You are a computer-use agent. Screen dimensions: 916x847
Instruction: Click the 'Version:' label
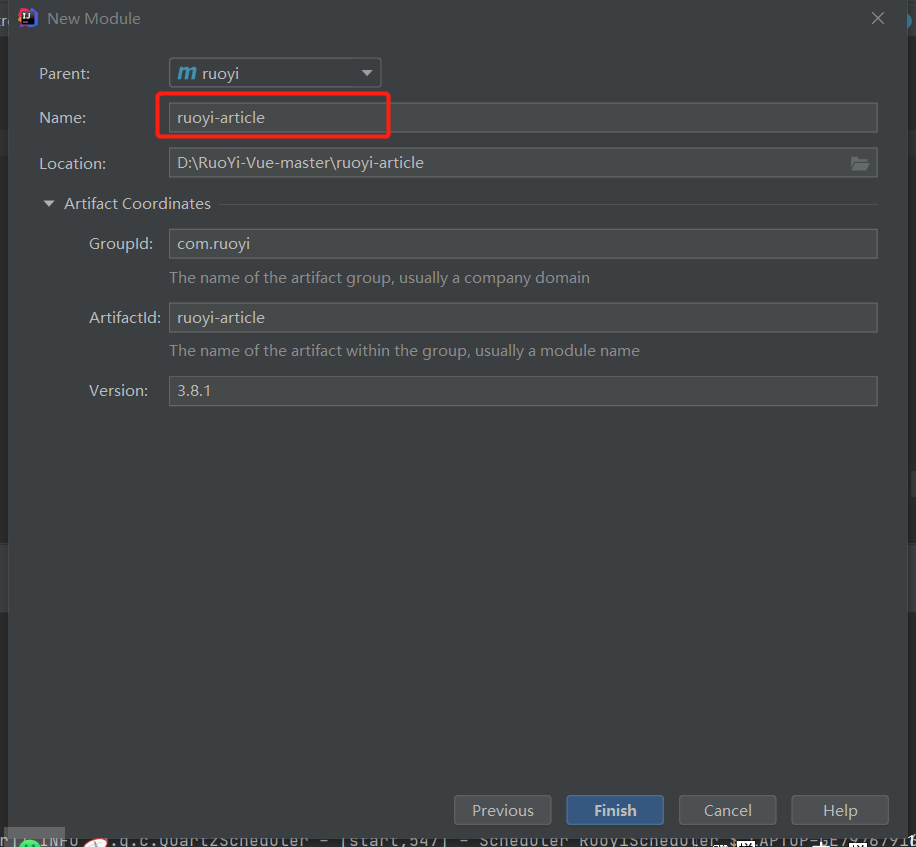tap(119, 391)
